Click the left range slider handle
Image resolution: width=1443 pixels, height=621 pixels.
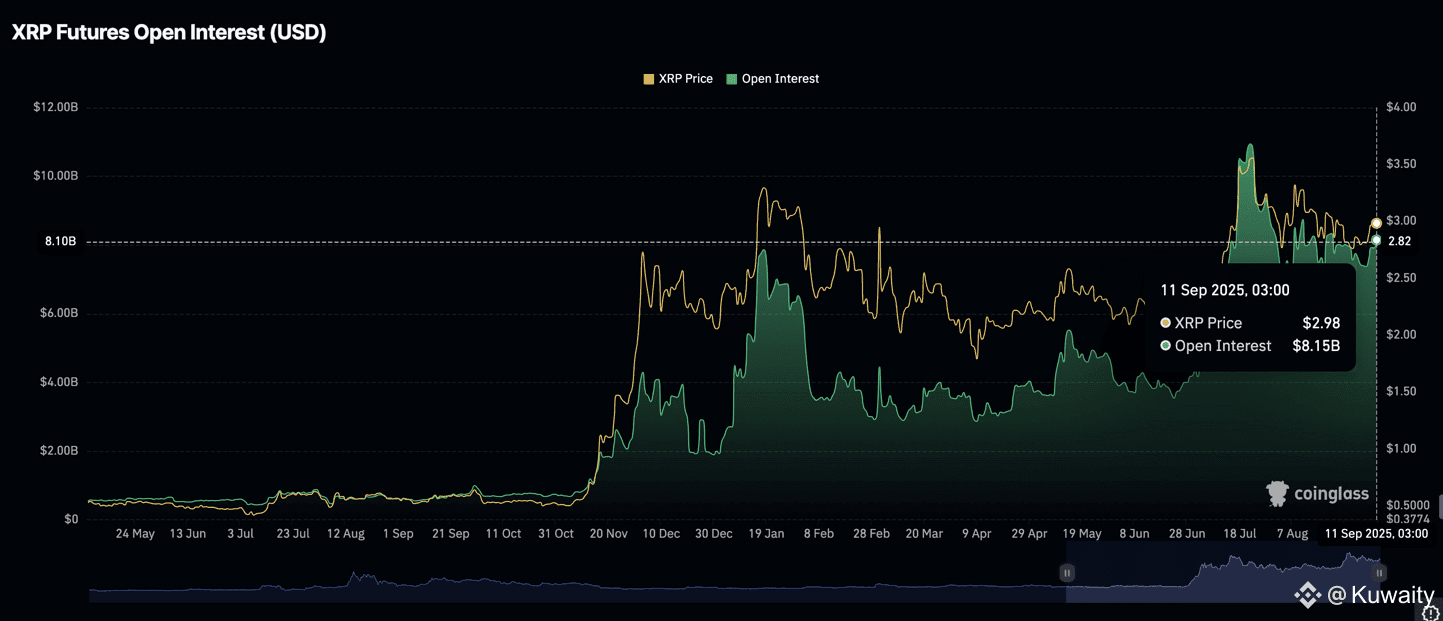(1067, 573)
